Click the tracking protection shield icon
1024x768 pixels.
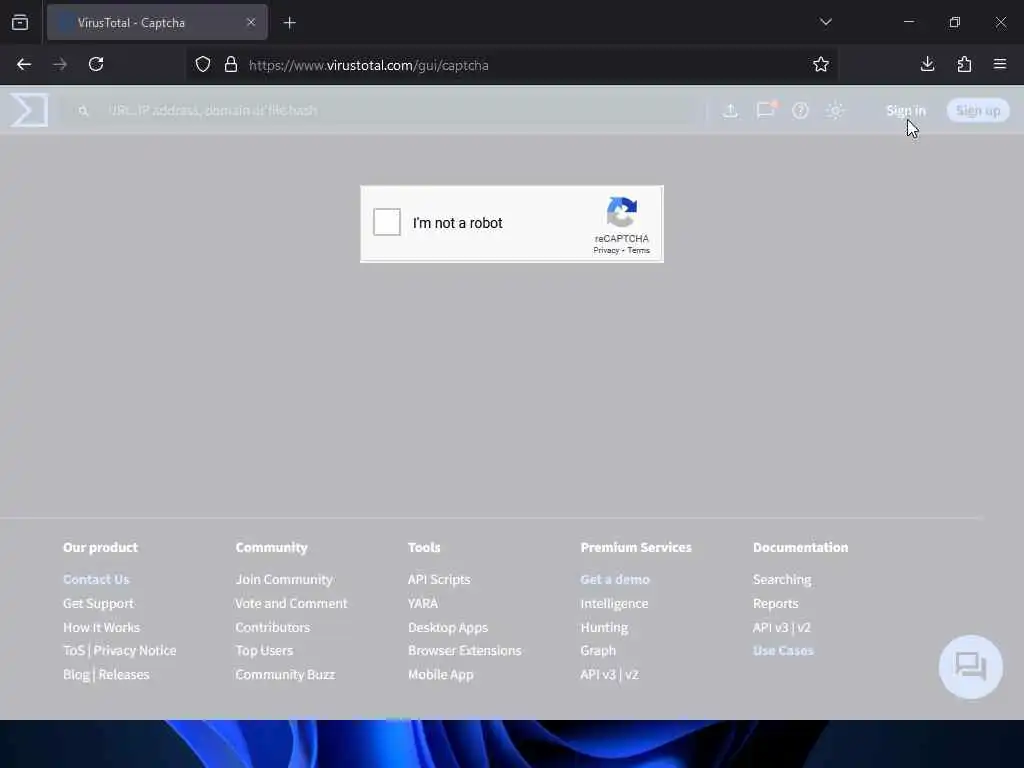pyautogui.click(x=203, y=64)
